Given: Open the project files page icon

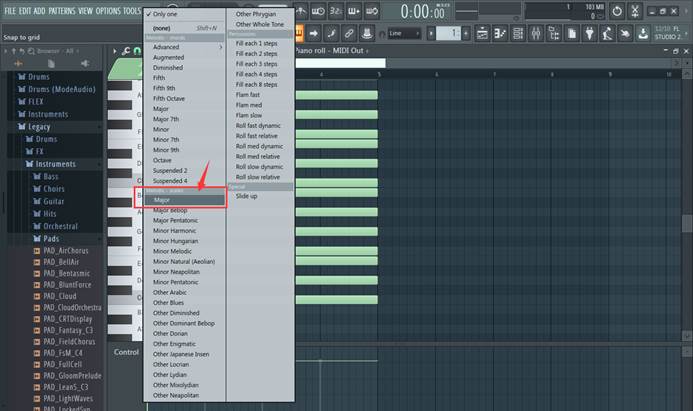Looking at the screenshot, I should coord(571,33).
